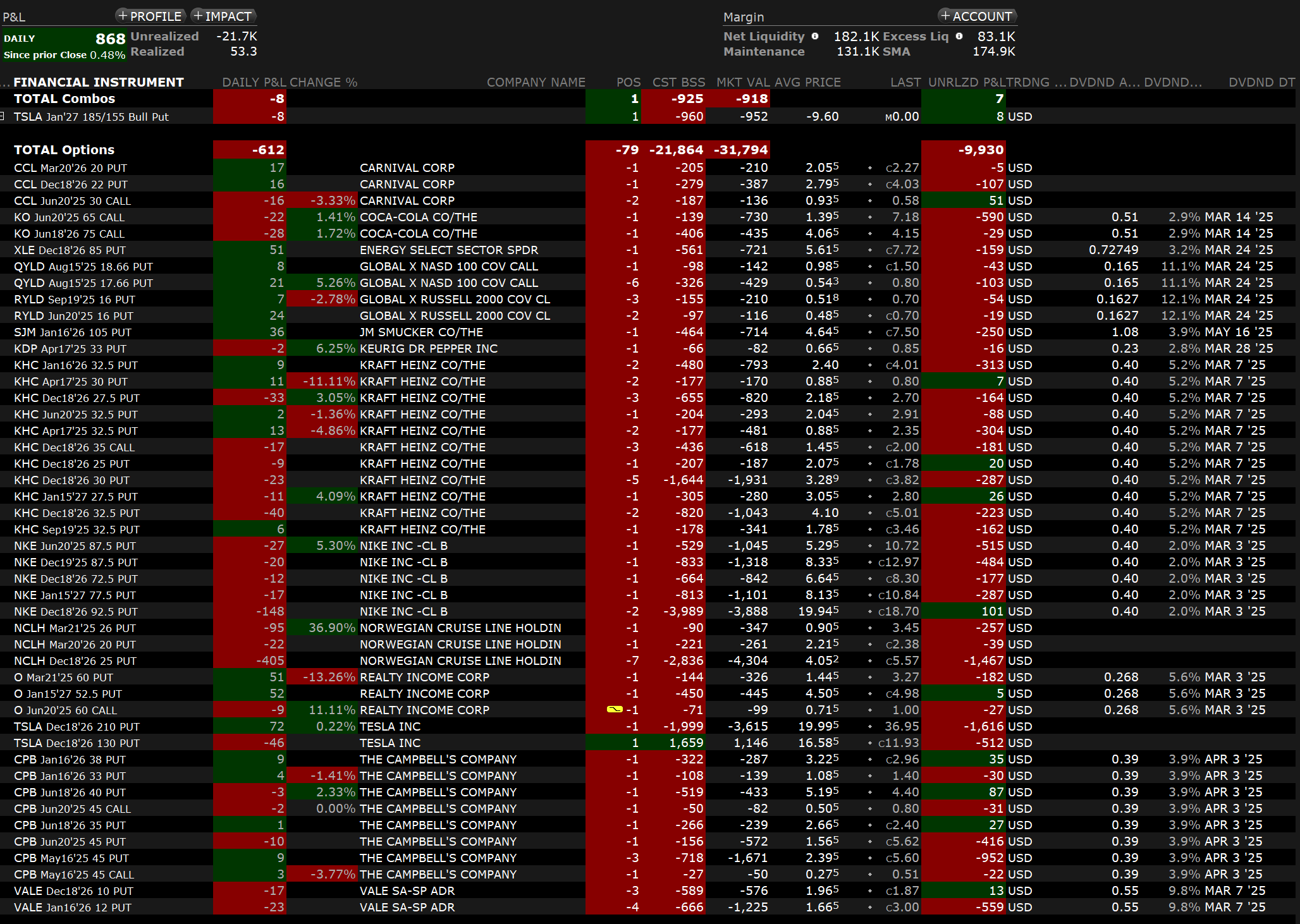The height and width of the screenshot is (924, 1300).
Task: Open the Account window button
Action: (x=977, y=16)
